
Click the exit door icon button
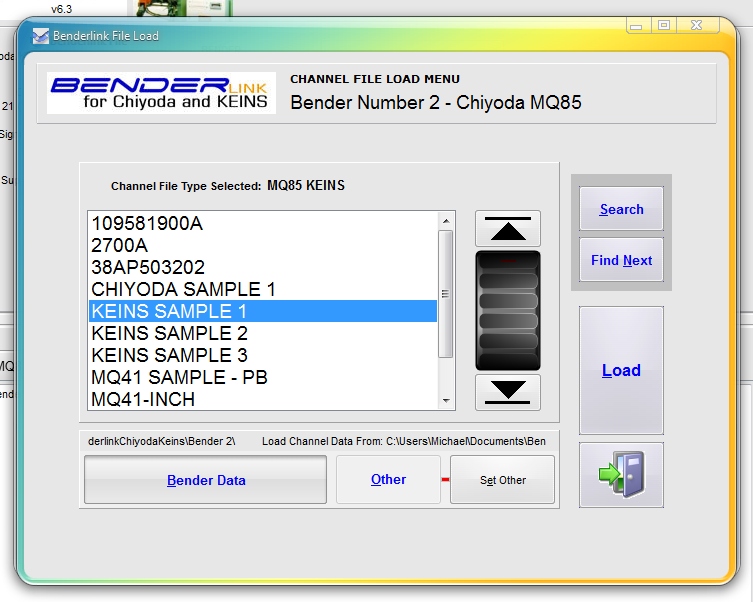(621, 475)
